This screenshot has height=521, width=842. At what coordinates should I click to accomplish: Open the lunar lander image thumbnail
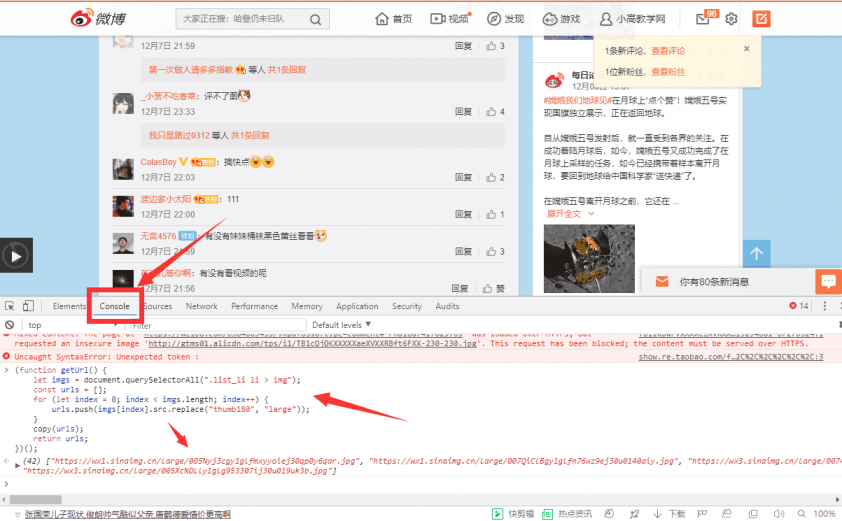[x=589, y=258]
